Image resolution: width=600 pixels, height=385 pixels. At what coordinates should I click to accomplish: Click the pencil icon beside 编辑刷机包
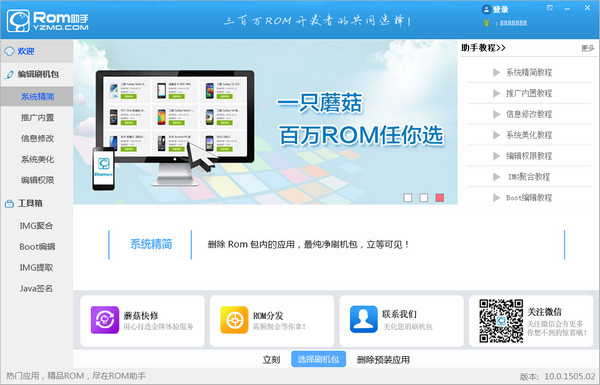9,74
